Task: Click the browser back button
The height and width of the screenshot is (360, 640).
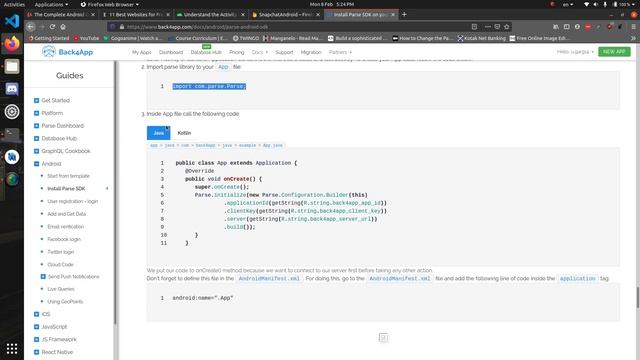Action: coord(31,27)
